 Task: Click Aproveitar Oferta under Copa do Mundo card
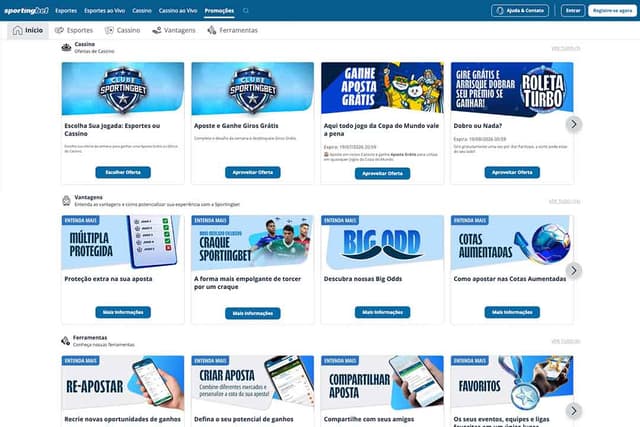pos(382,173)
